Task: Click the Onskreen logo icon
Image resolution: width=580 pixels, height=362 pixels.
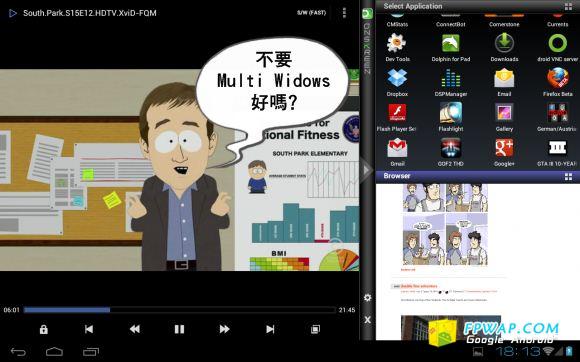Action: click(x=367, y=14)
